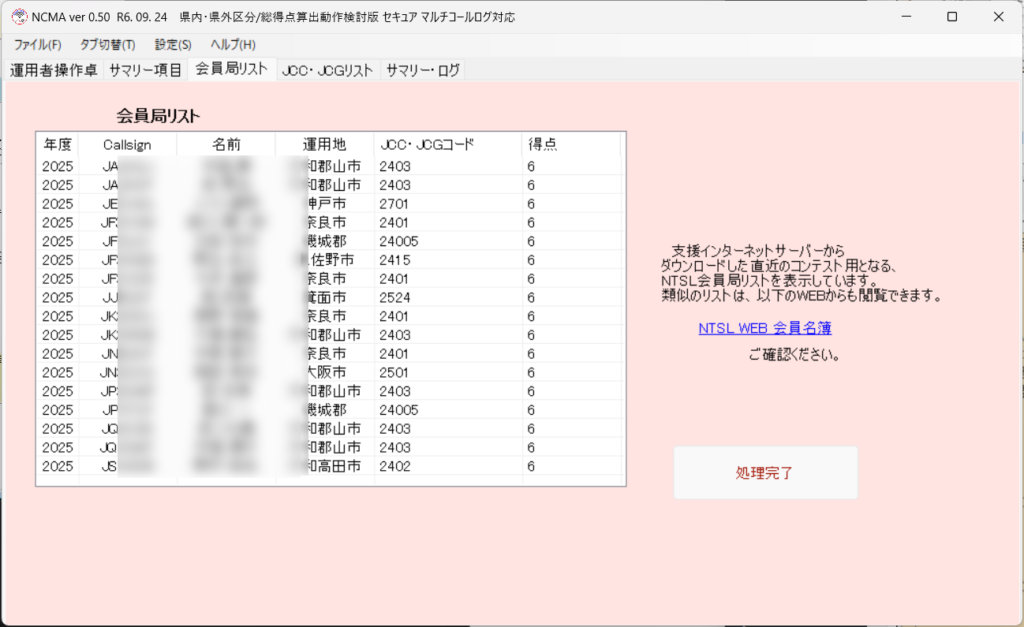Screen dimensions: 1024x627
Task: Select the row with 大阪市 code 2501
Action: click(x=330, y=372)
